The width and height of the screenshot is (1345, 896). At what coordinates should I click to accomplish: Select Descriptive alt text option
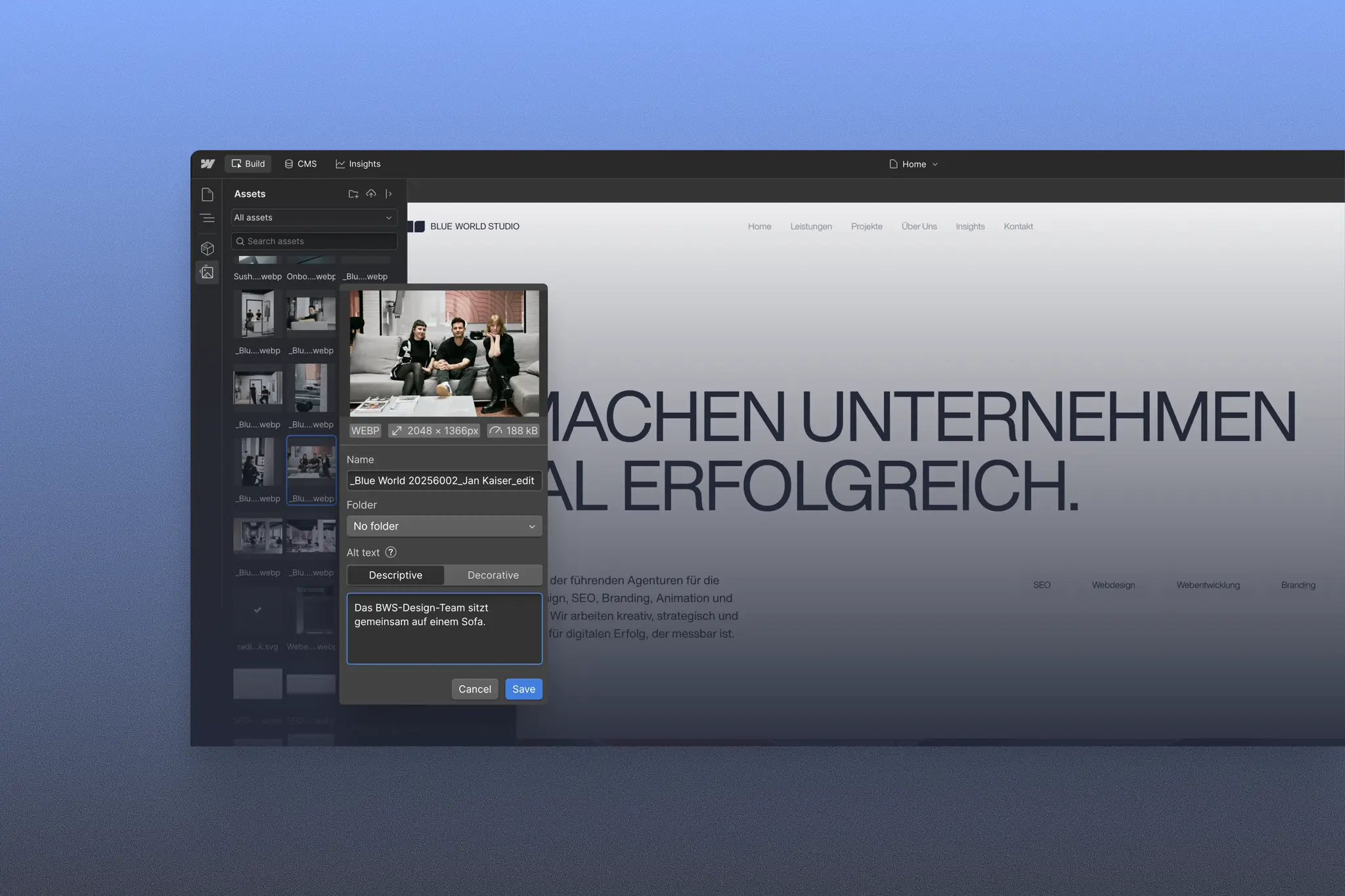pos(395,575)
